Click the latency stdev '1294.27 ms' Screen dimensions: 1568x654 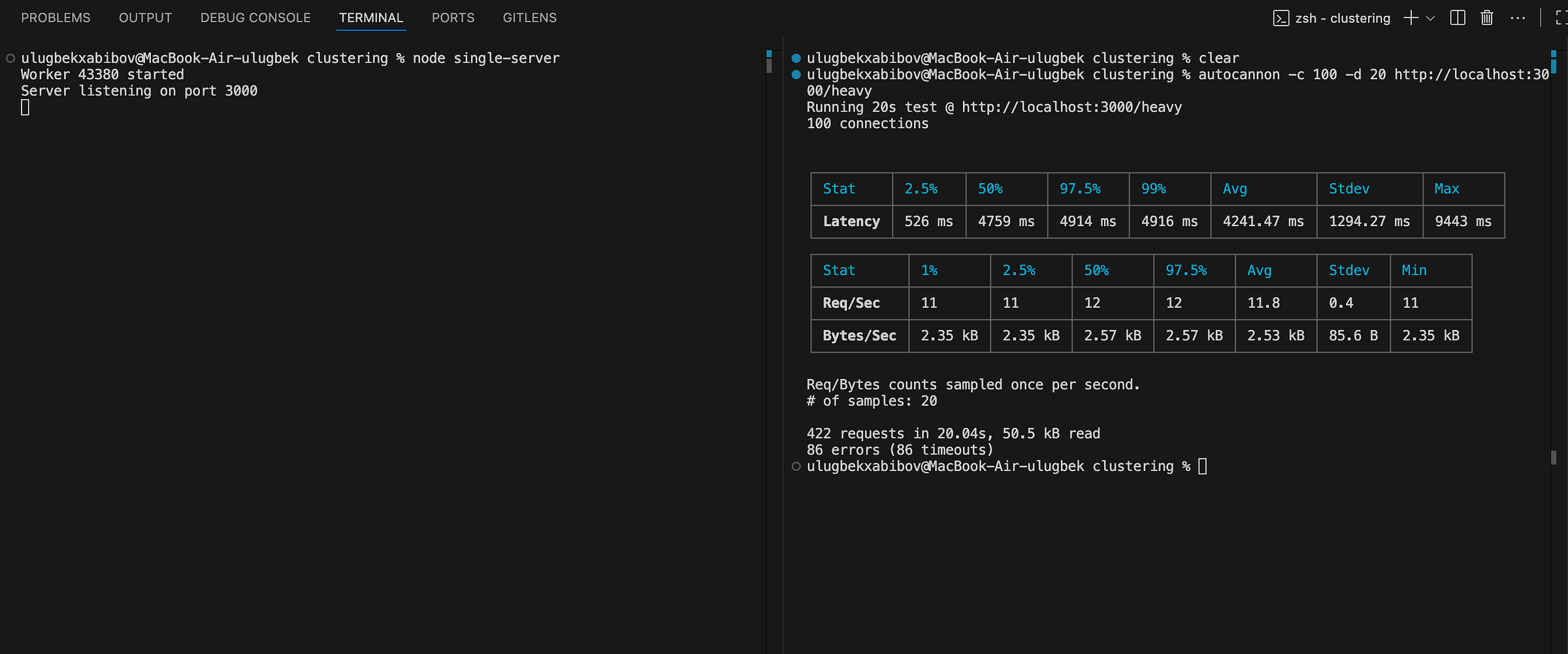[x=1369, y=221]
